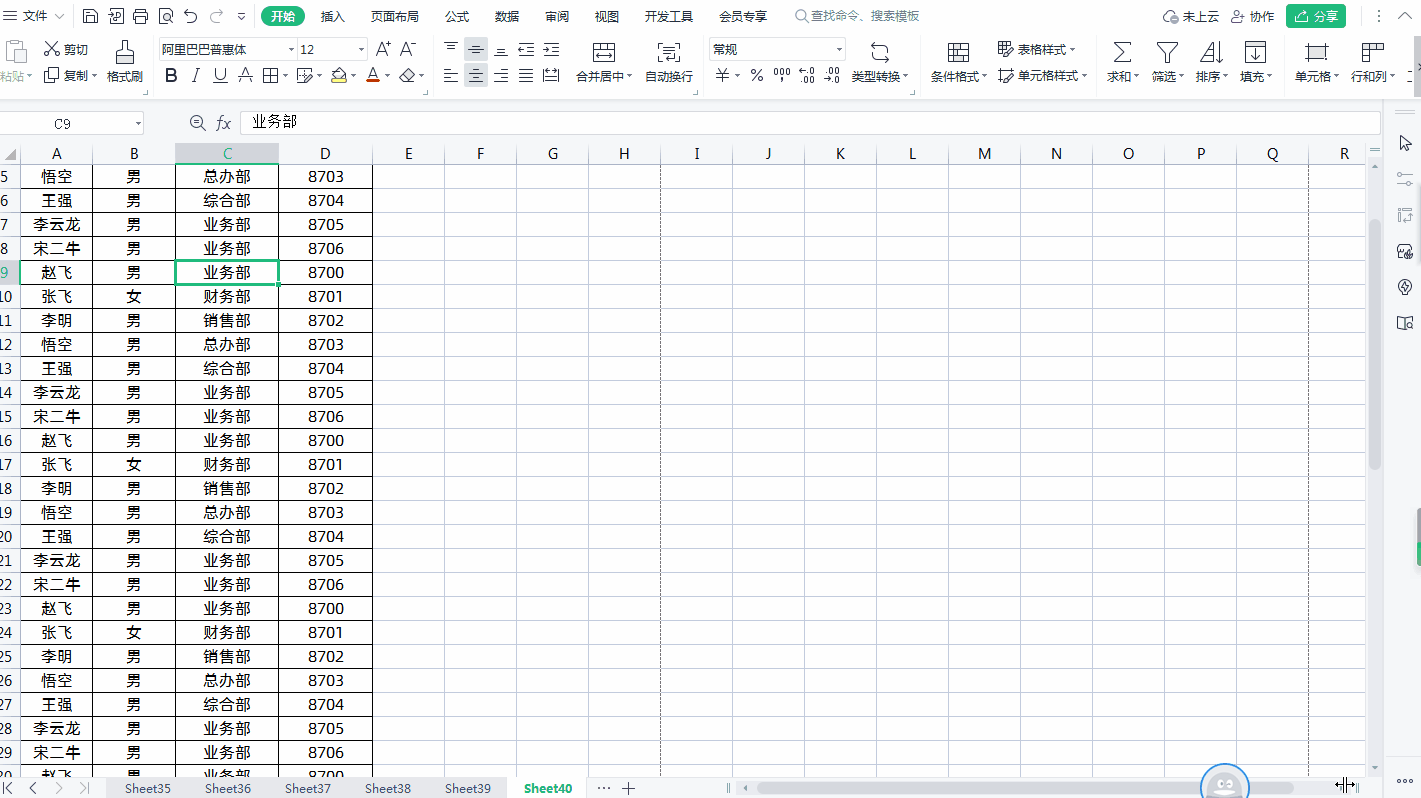Viewport: 1421px width, 798px height.
Task: Click the search commands box (查找命令)
Action: (857, 16)
